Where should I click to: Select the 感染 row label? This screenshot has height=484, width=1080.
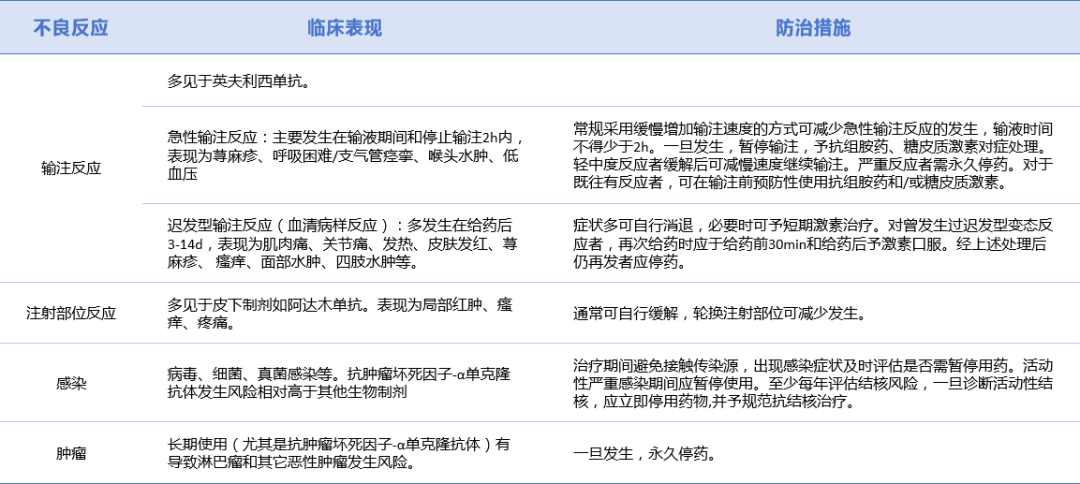71,383
